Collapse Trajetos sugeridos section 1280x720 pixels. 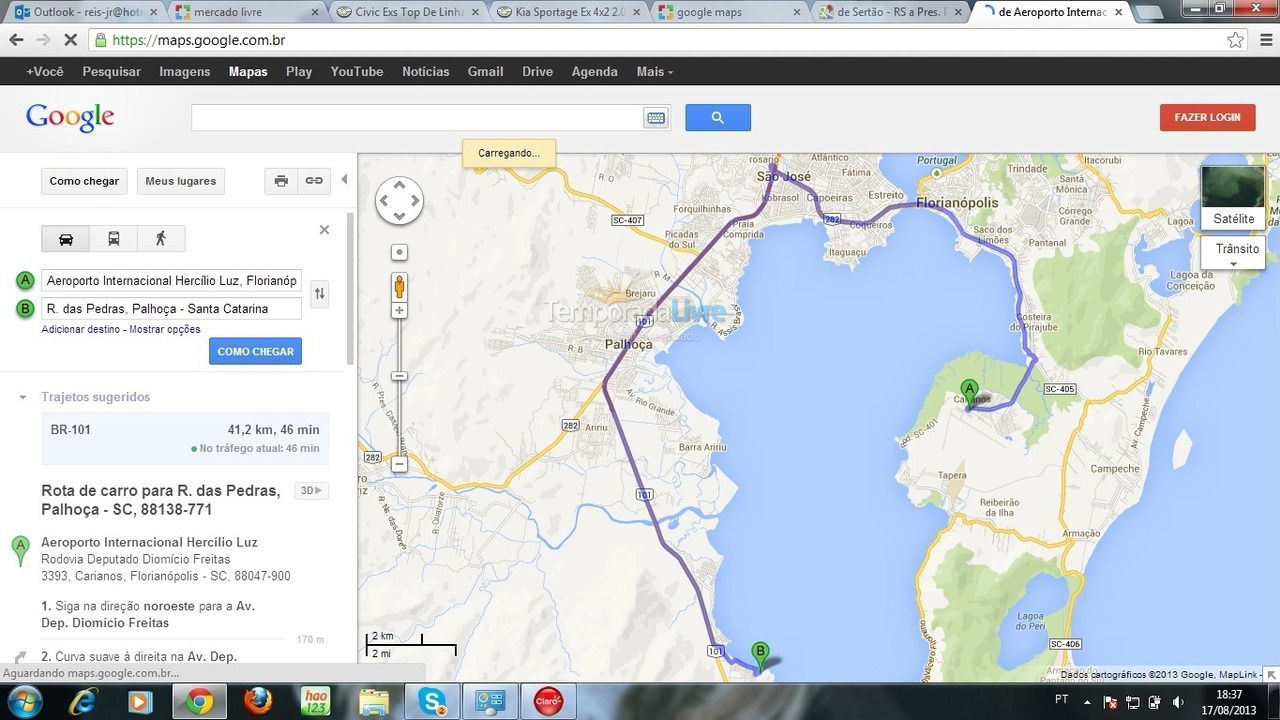click(x=23, y=397)
